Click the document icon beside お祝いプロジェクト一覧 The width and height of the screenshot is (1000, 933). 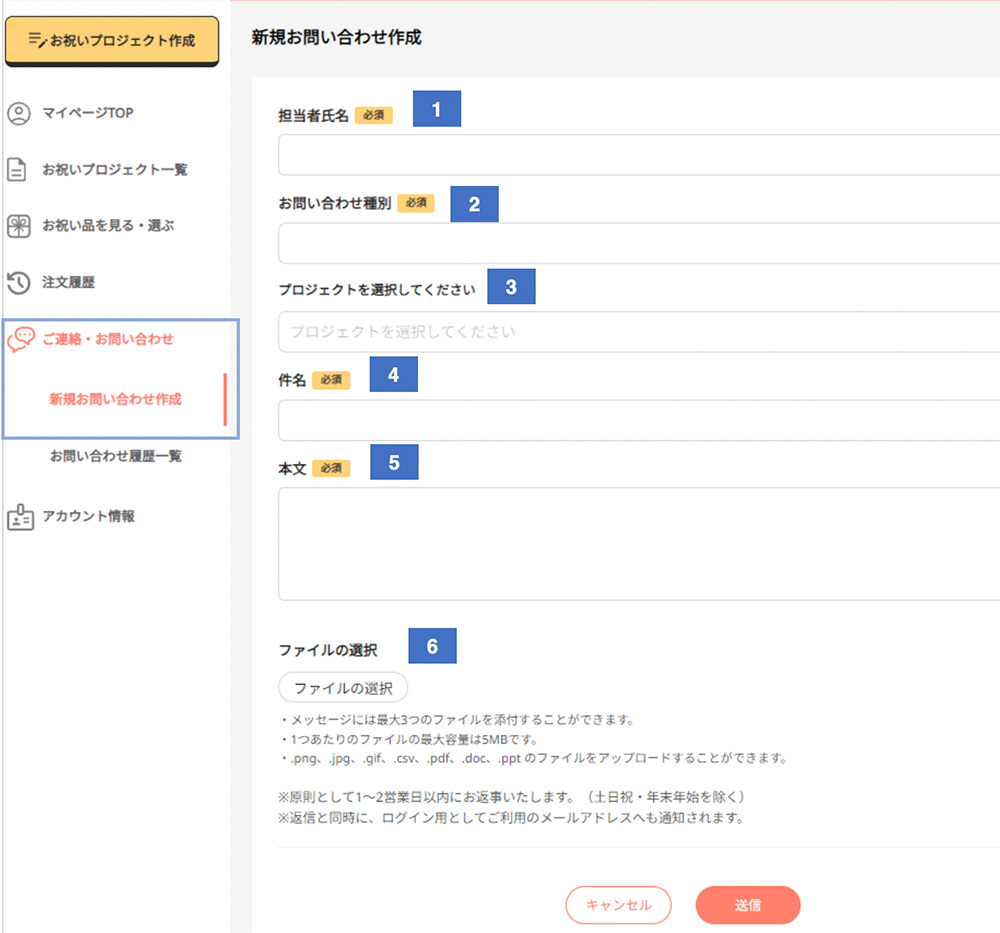18,169
